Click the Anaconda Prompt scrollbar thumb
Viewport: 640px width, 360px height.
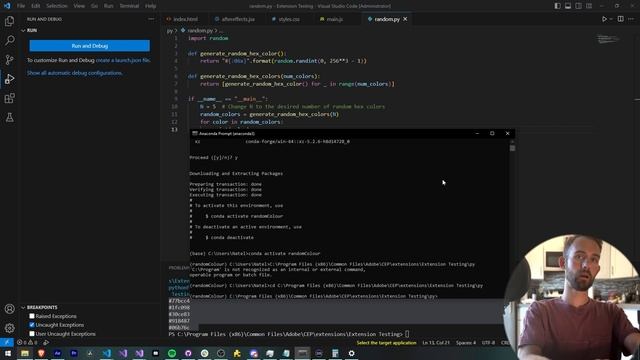512,148
